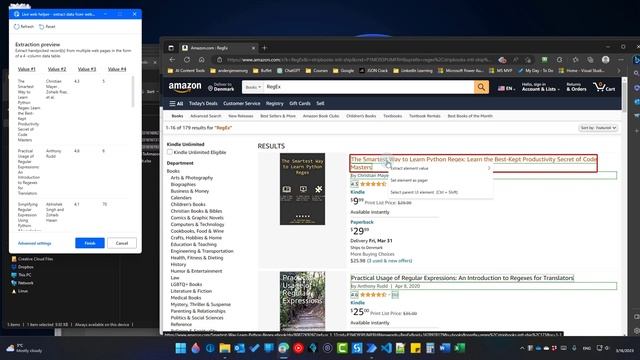Open the Books search category dropdown
The image size is (640, 360).
click(253, 87)
